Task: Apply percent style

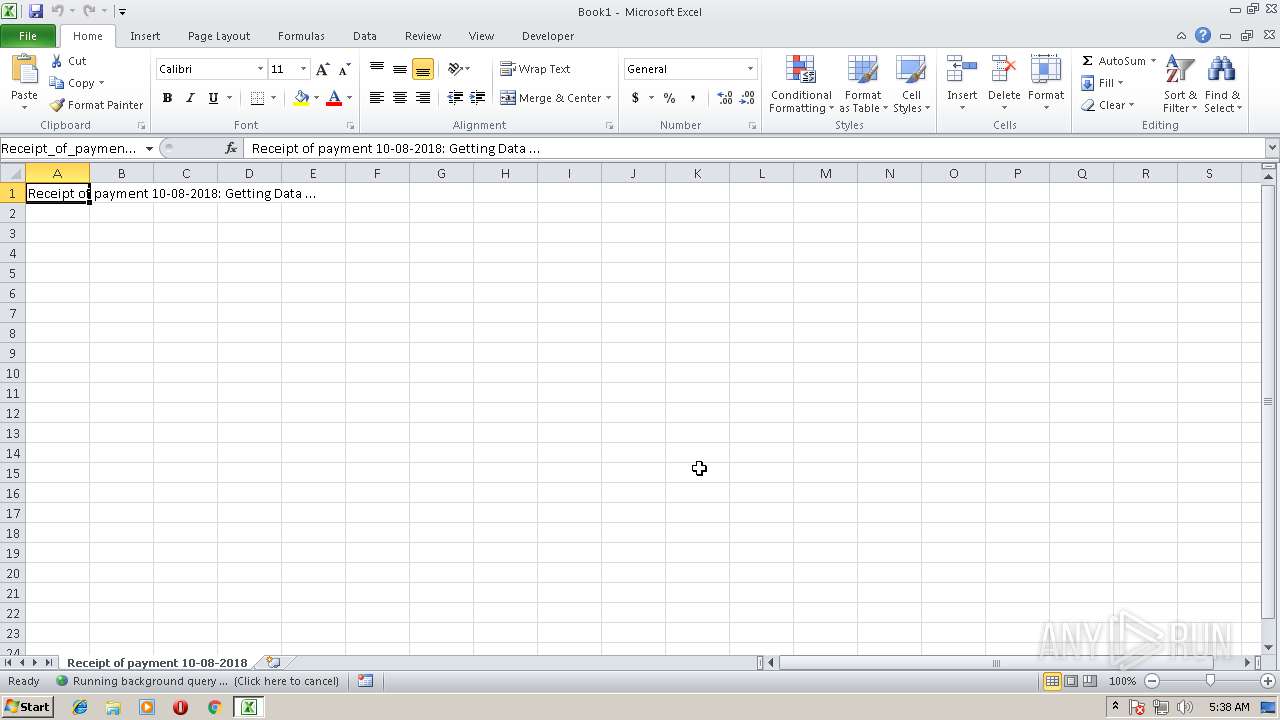Action: [x=669, y=98]
